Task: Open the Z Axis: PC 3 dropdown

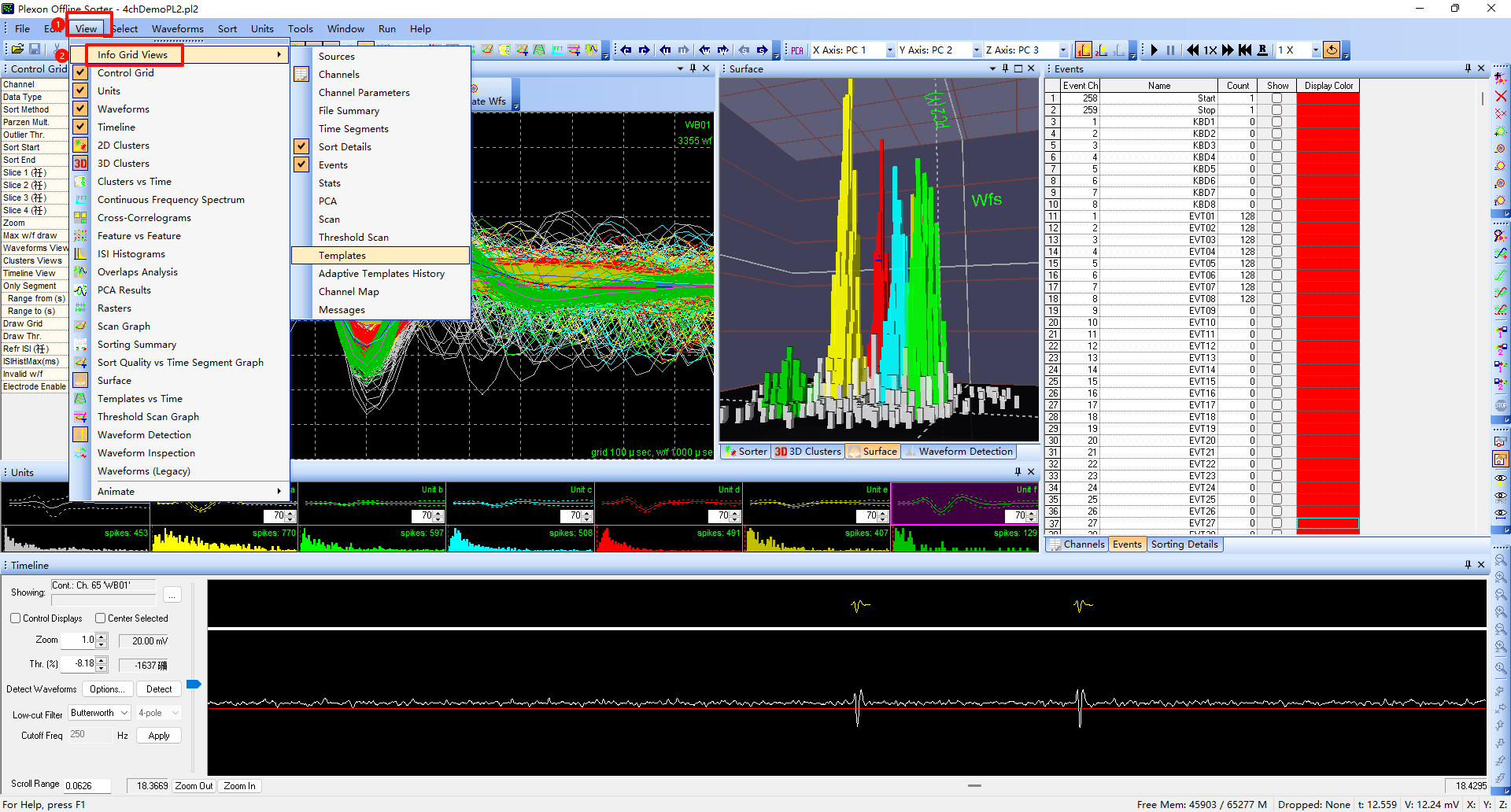Action: tap(1063, 50)
